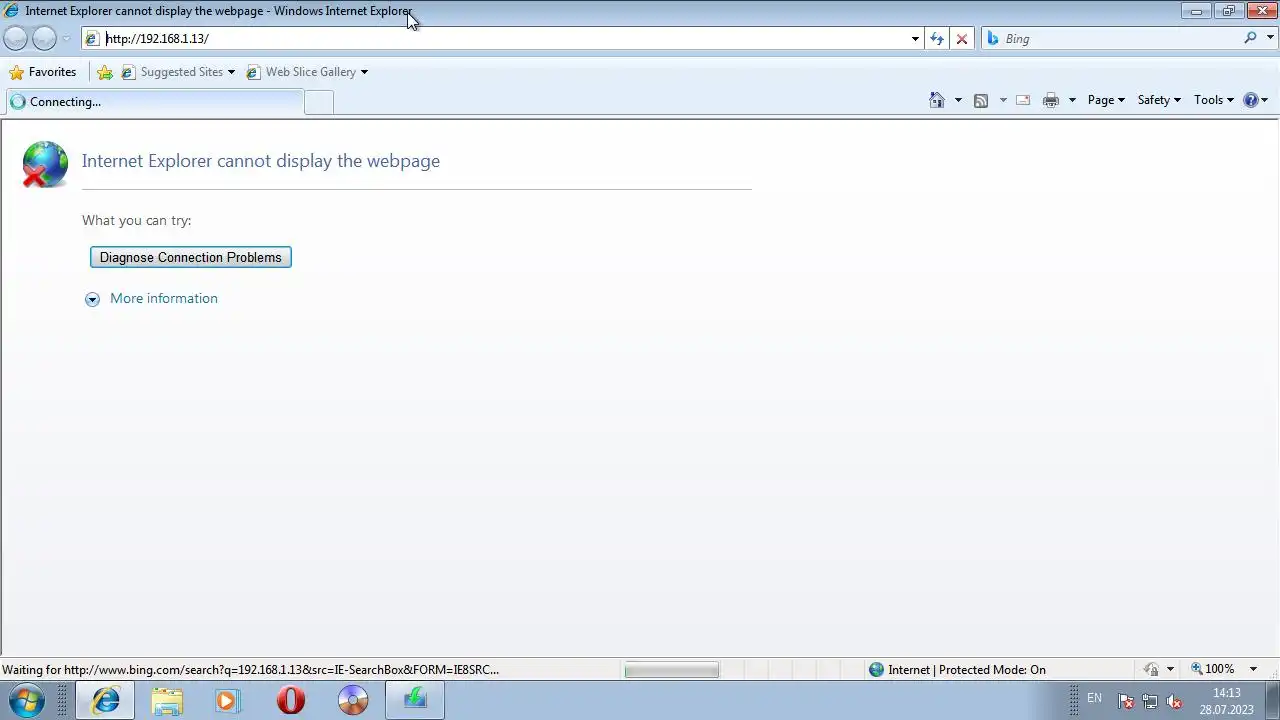
Task: Click the Refresh icon next to address bar
Action: pyautogui.click(x=936, y=39)
